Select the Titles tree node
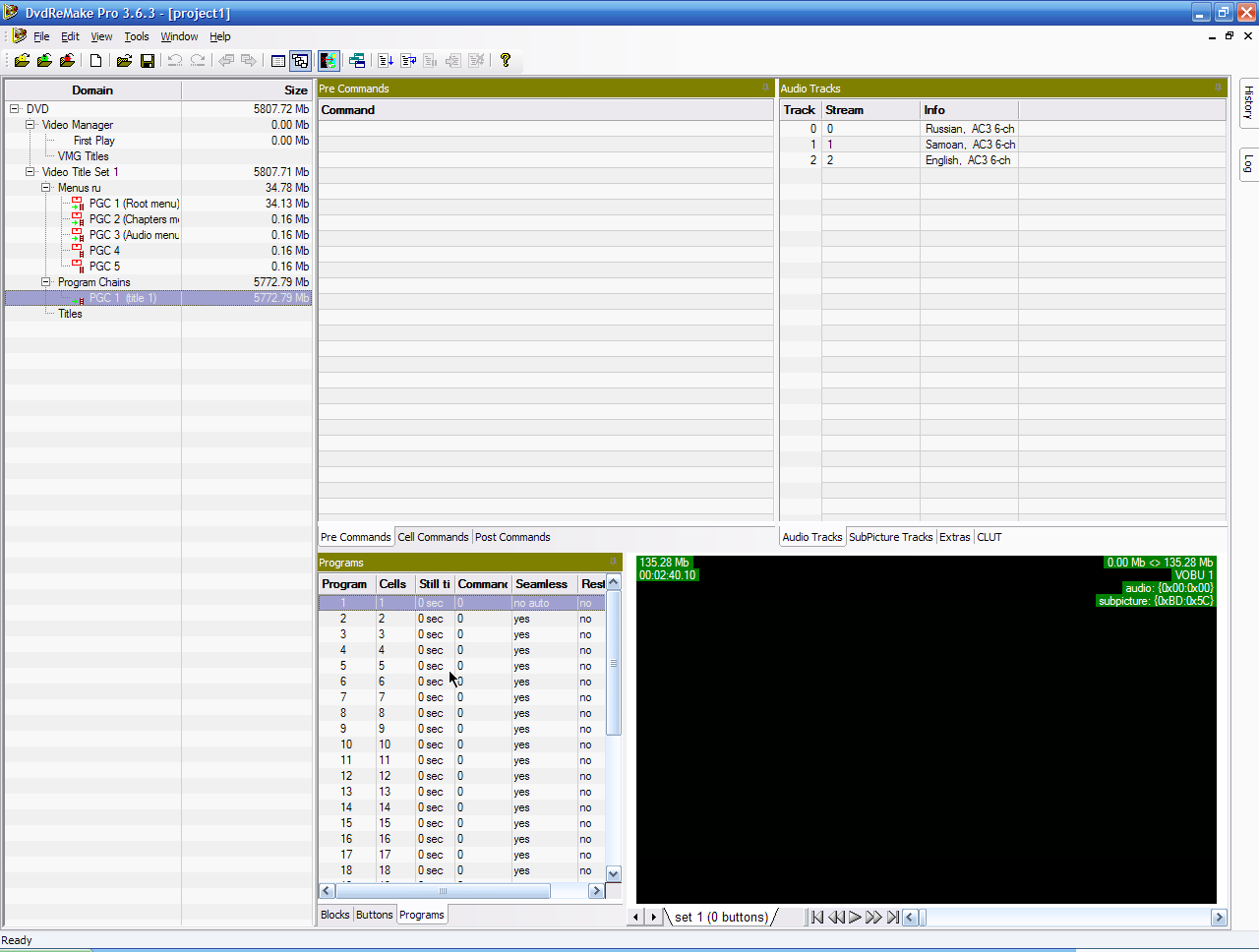The height and width of the screenshot is (952, 1259). 70,314
